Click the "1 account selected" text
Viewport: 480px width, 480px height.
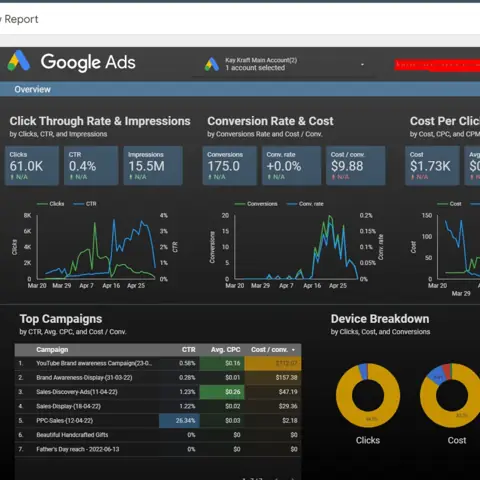(255, 68)
